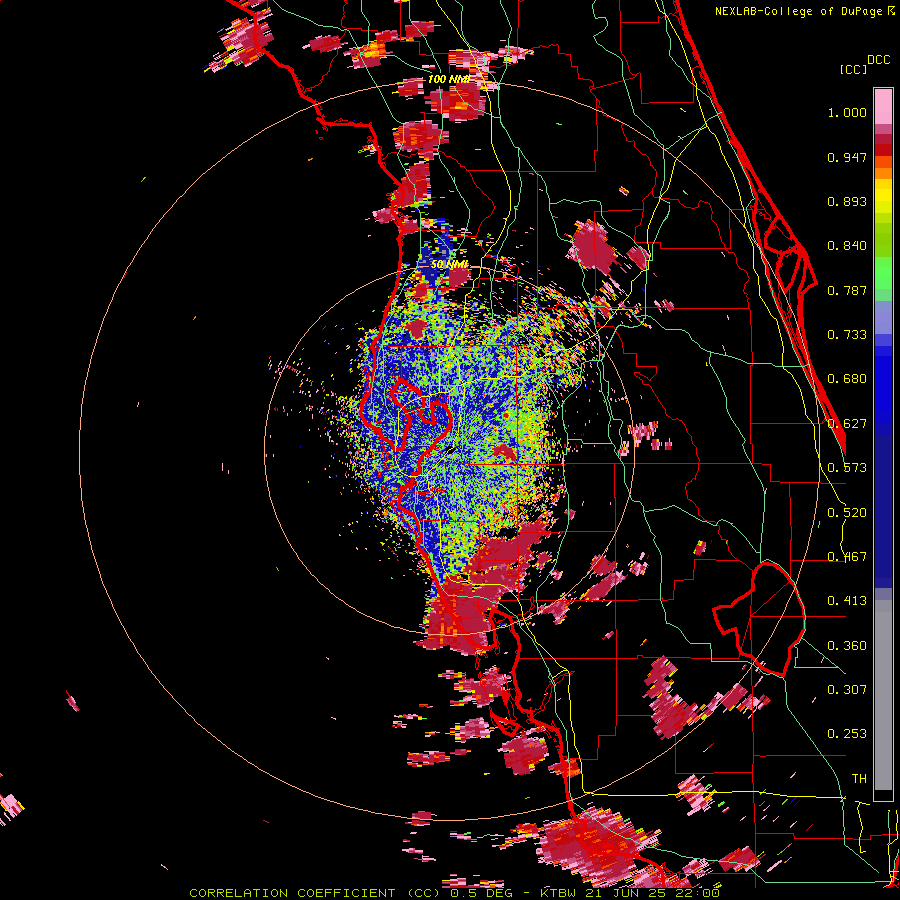
Task: Click the 50 NM range ring label
Action: pyautogui.click(x=450, y=264)
